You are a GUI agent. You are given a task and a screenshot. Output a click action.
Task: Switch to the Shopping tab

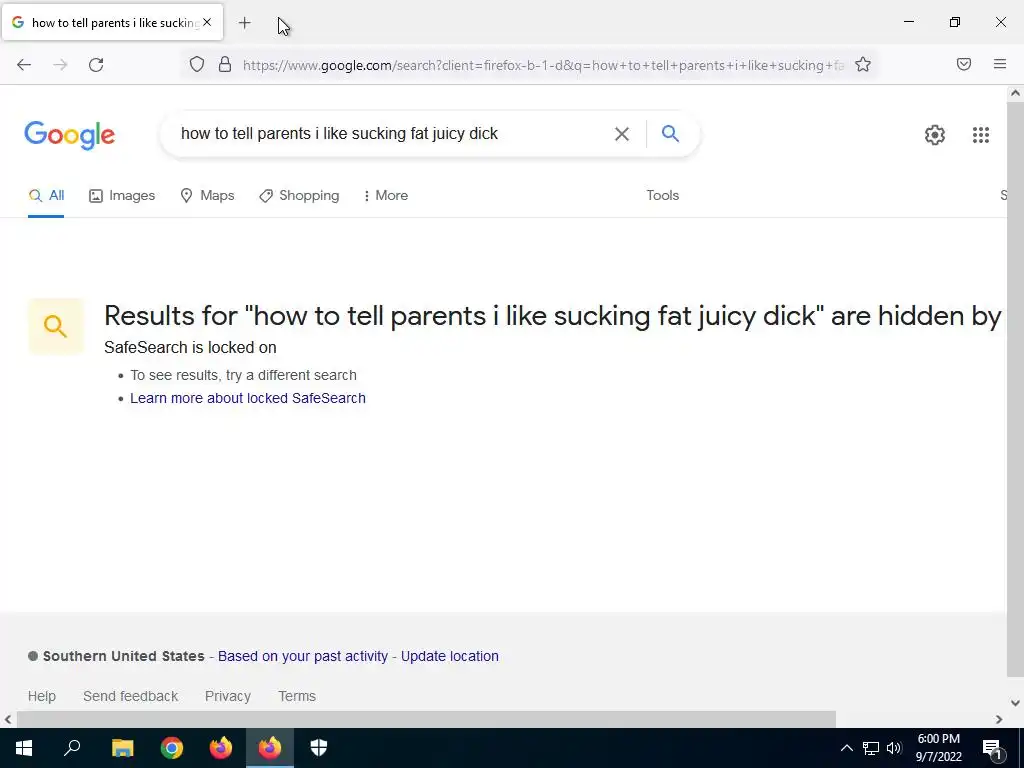point(299,195)
